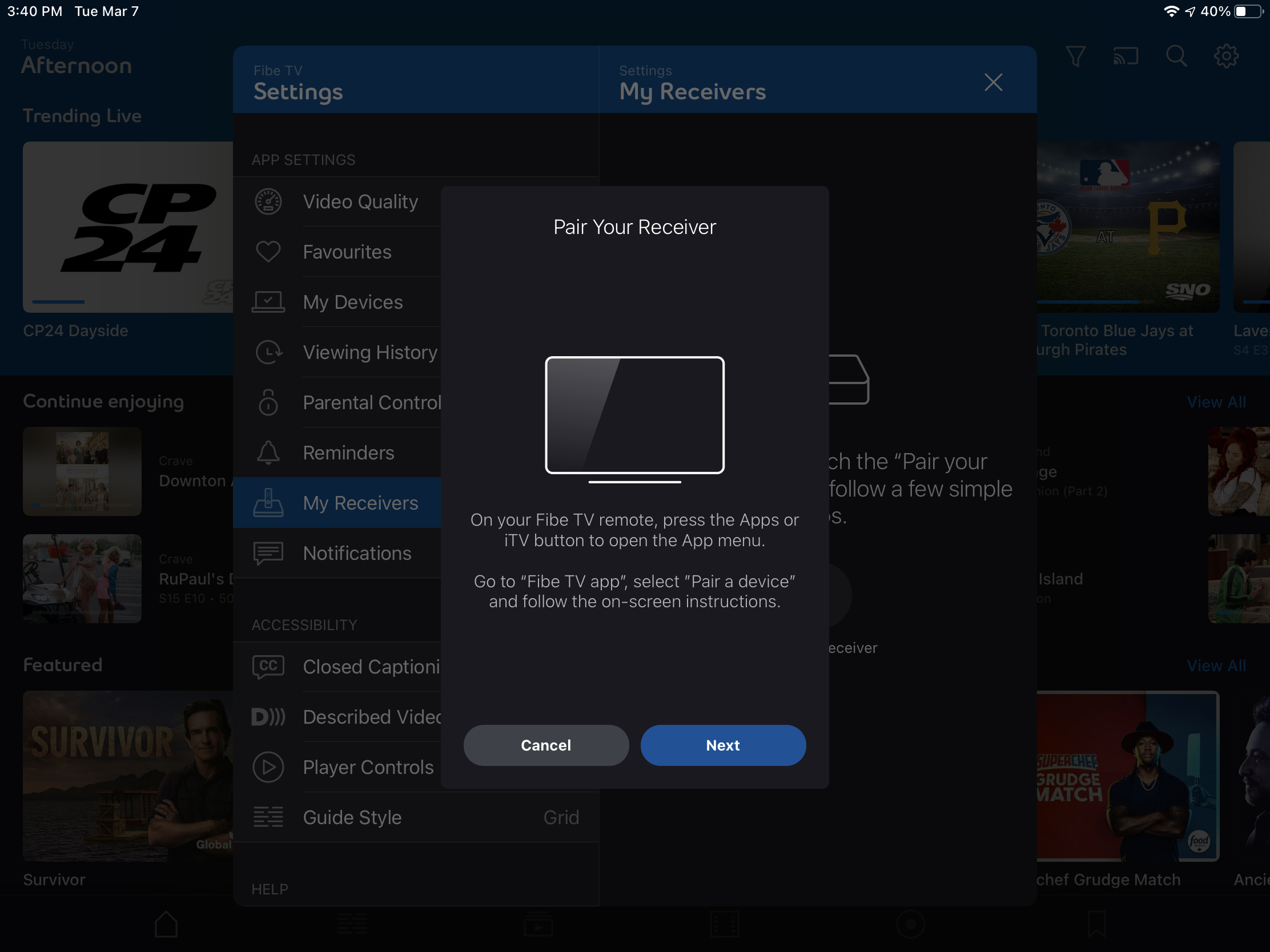Viewport: 1270px width, 952px height.
Task: Tap the cast screen icon
Action: point(1126,56)
